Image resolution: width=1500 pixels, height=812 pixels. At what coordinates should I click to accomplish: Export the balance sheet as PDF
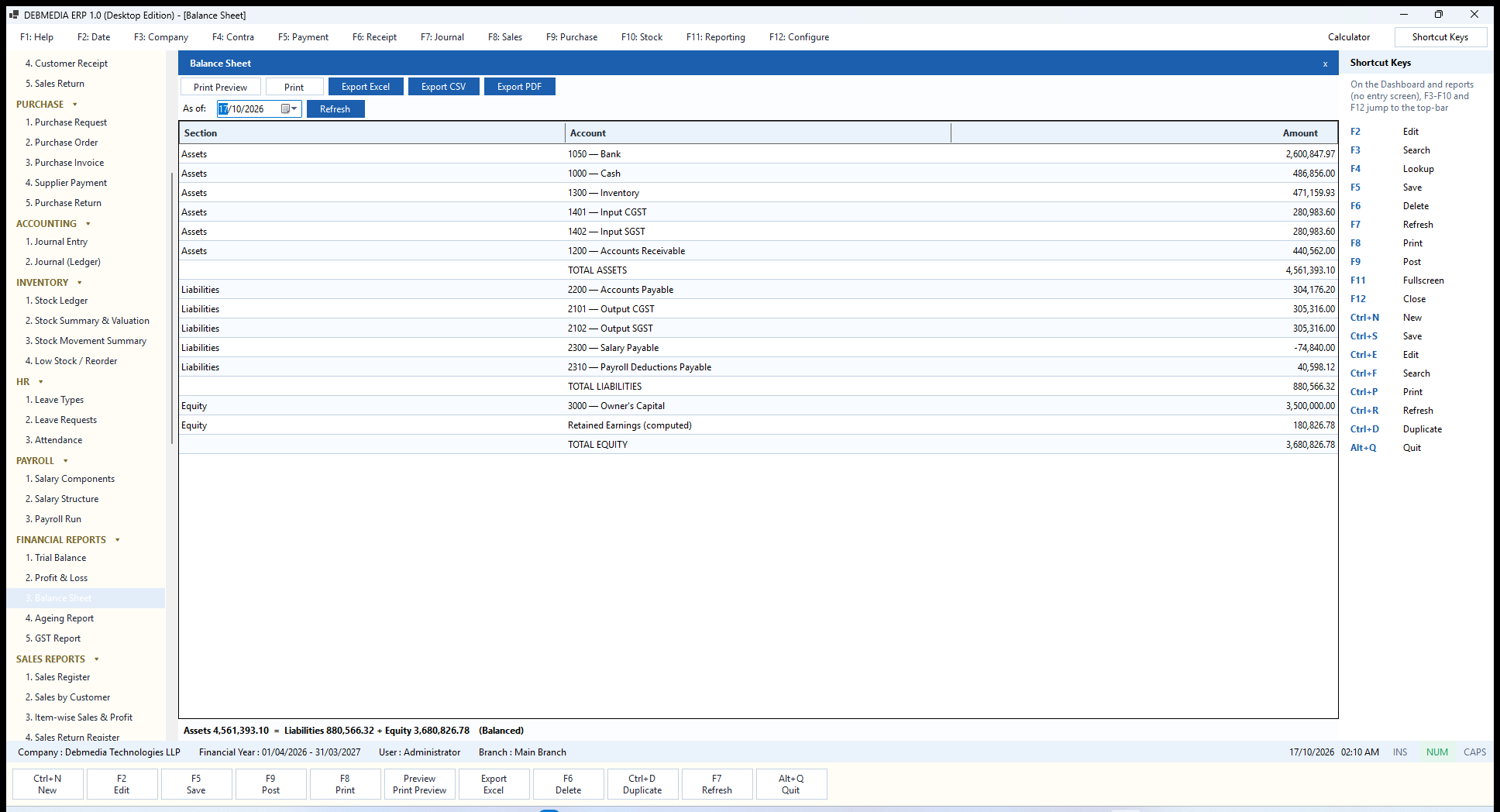pyautogui.click(x=520, y=87)
